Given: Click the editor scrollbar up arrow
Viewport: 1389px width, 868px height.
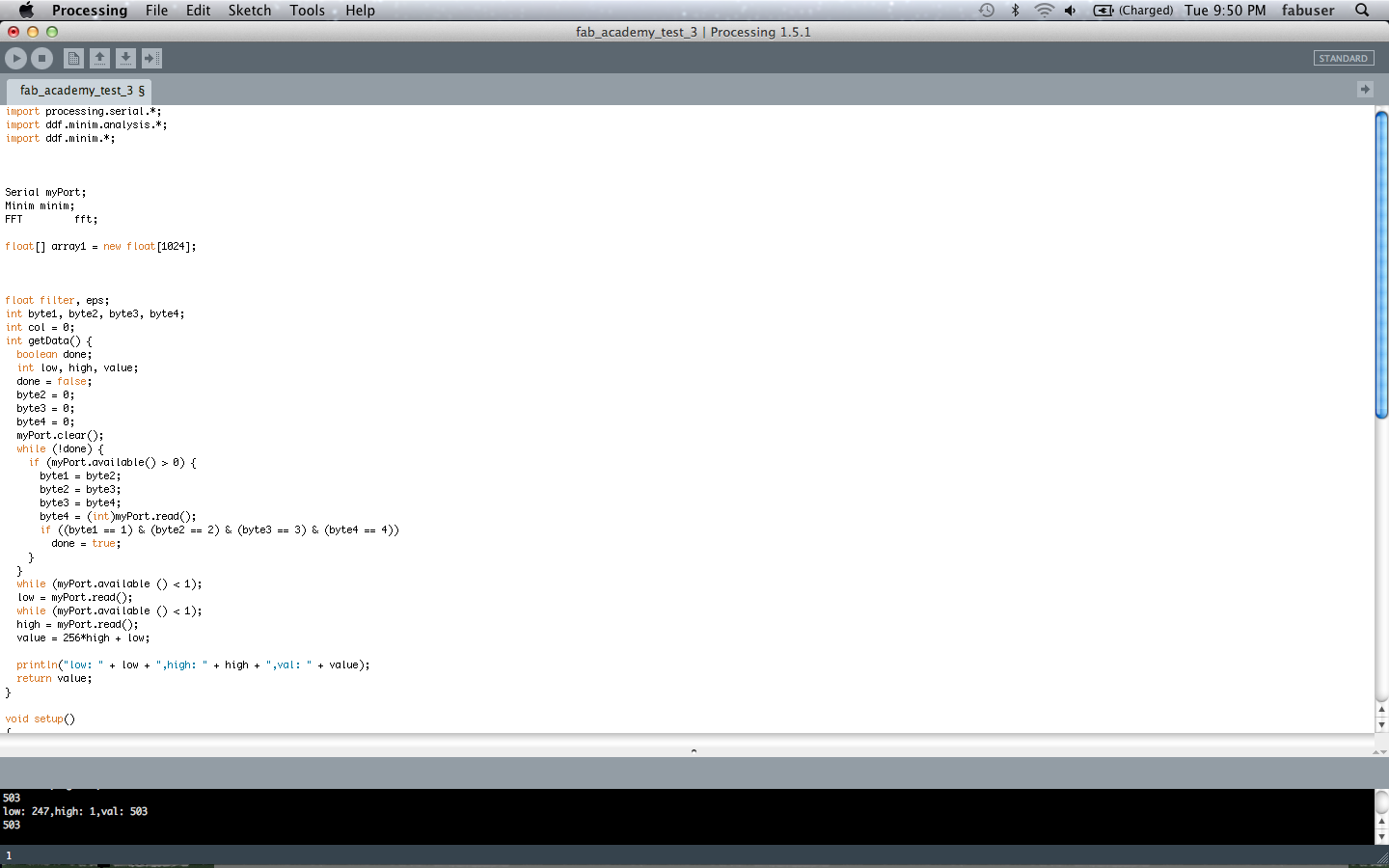Looking at the screenshot, I should pos(1381,709).
